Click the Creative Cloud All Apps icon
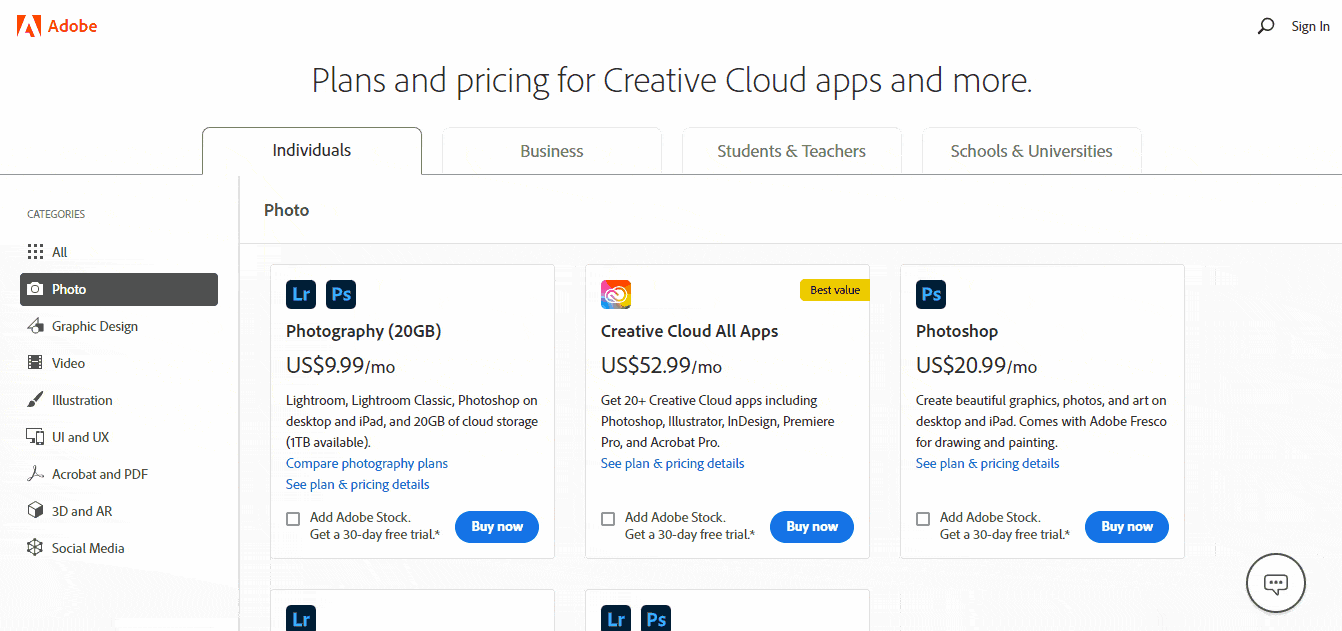Viewport: 1342px width, 631px height. tap(616, 294)
